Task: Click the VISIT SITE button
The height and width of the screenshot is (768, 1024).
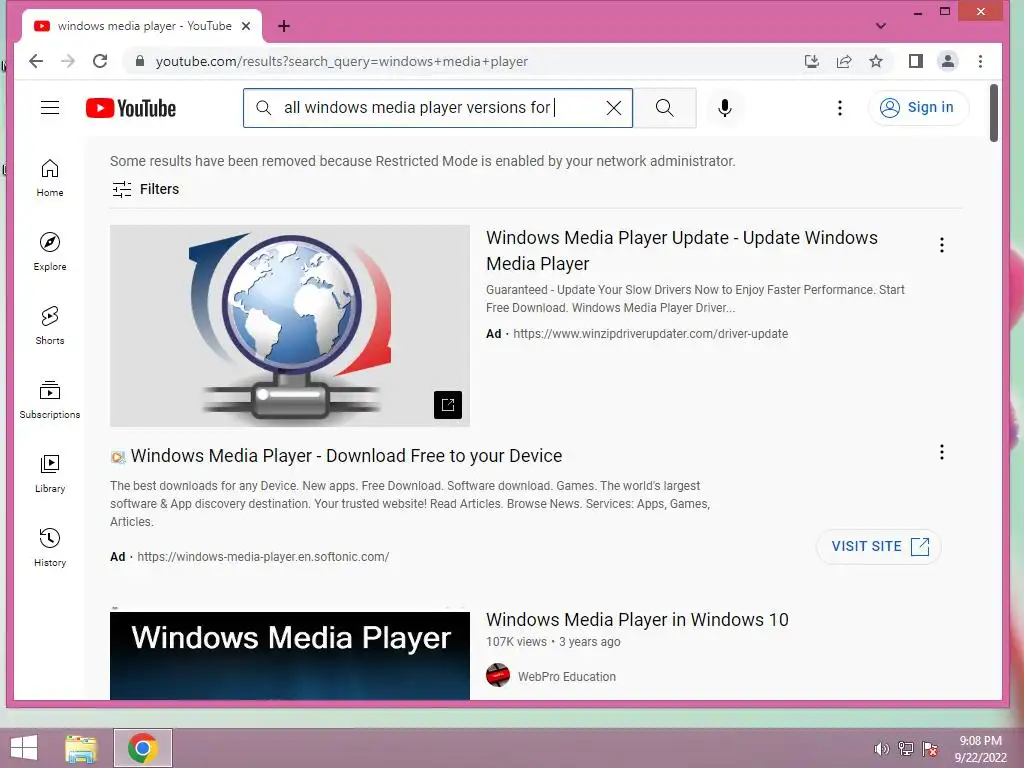Action: 878,547
